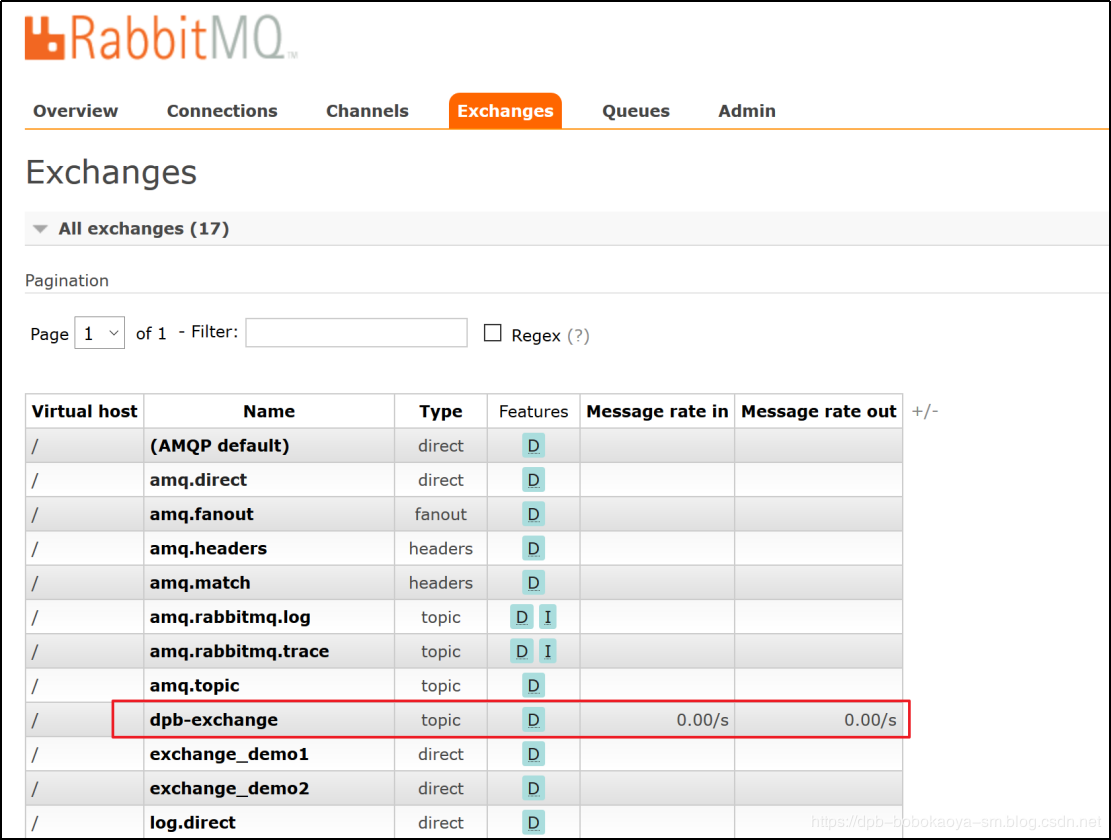Viewport: 1111px width, 840px height.
Task: Click the direct type of exchange_demo1
Action: click(x=441, y=754)
